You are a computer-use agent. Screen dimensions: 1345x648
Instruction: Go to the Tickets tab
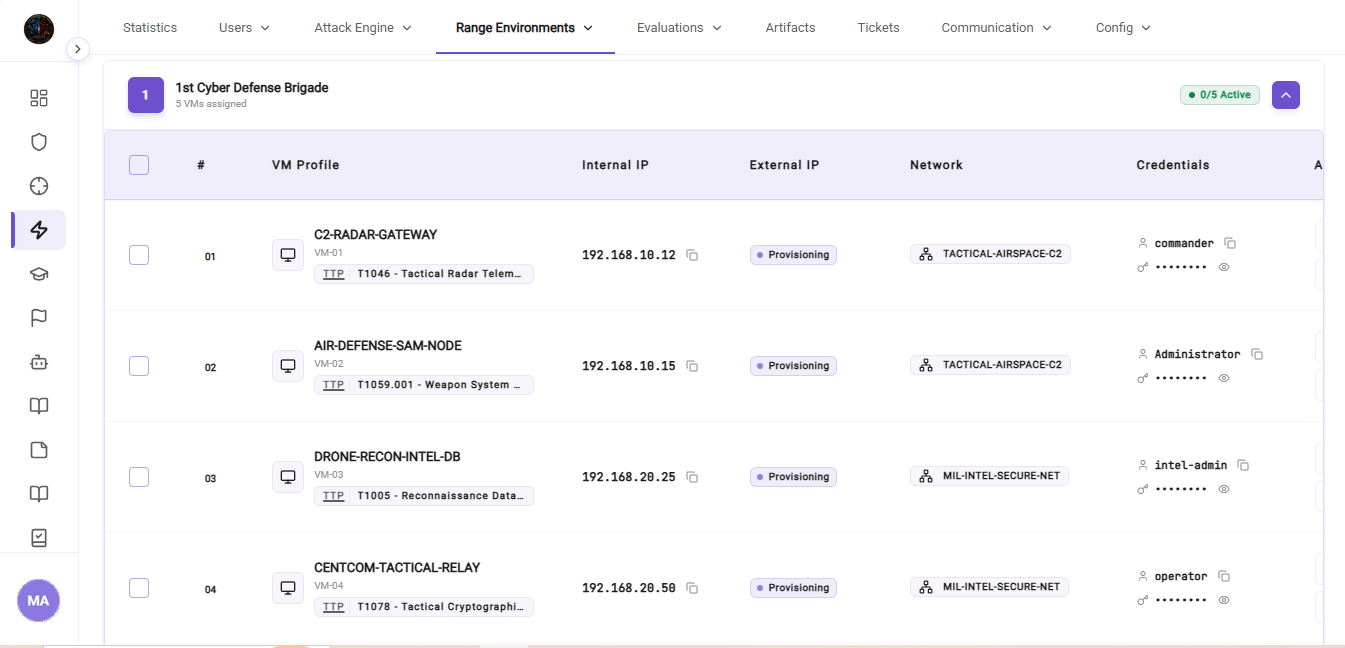pyautogui.click(x=879, y=28)
